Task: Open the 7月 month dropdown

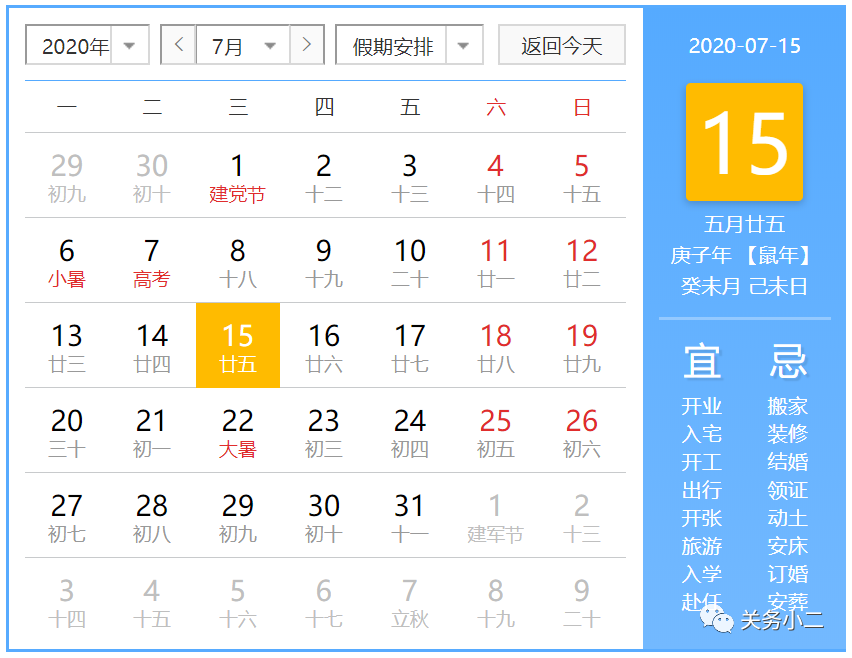Action: pos(243,45)
